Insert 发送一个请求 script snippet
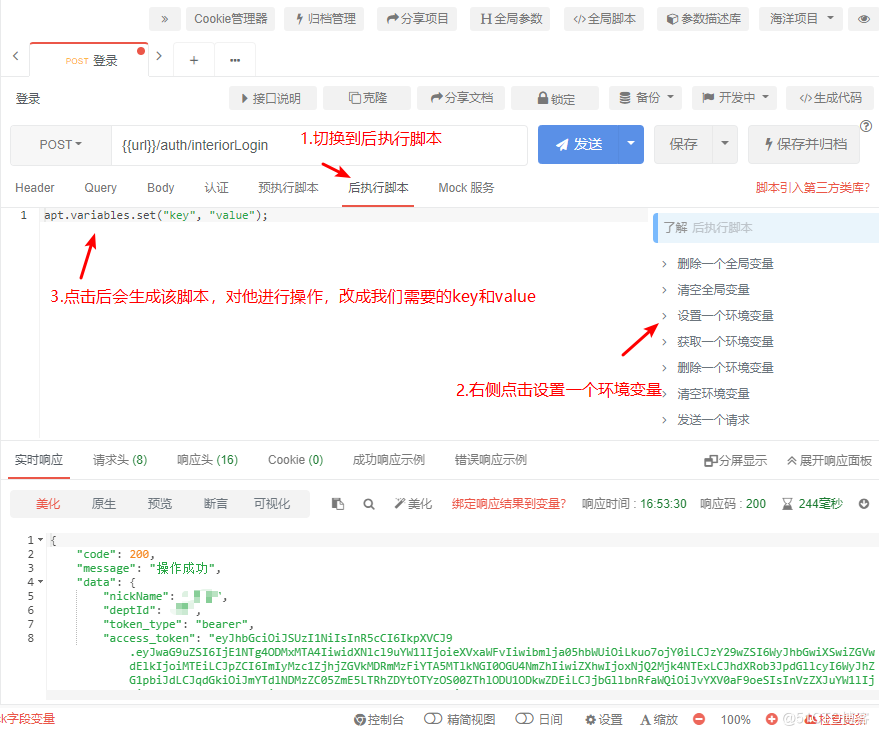Viewport: 879px width, 735px height. [x=713, y=420]
